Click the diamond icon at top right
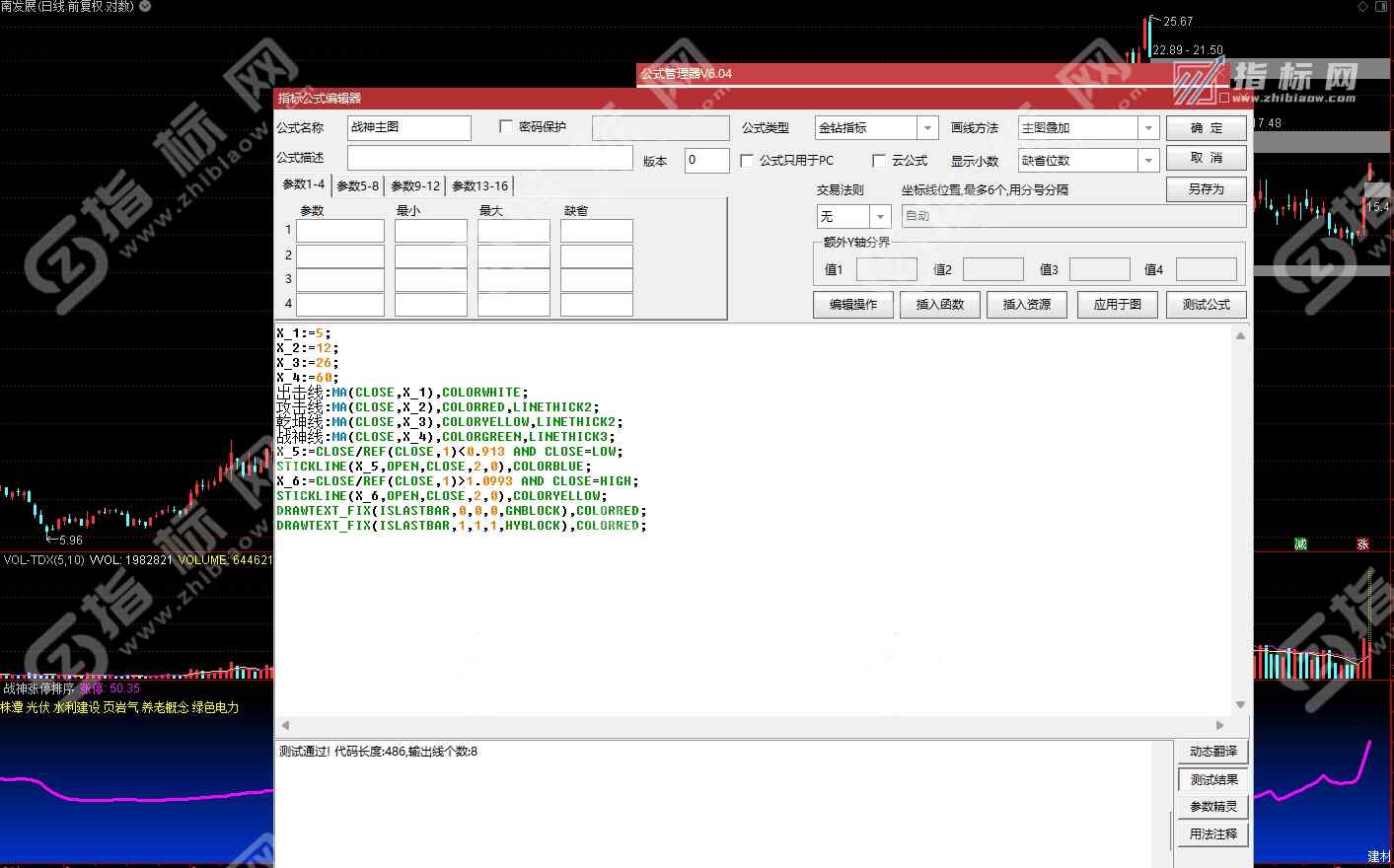Screen dimensions: 1394x868 click(1363, 7)
